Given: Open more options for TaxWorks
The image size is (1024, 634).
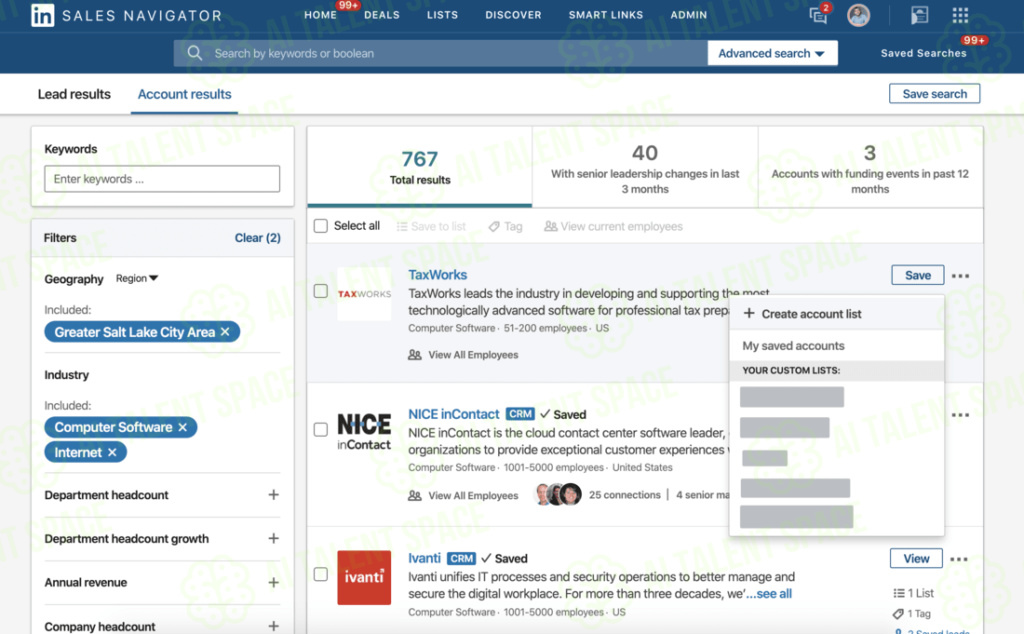Looking at the screenshot, I should tap(960, 276).
